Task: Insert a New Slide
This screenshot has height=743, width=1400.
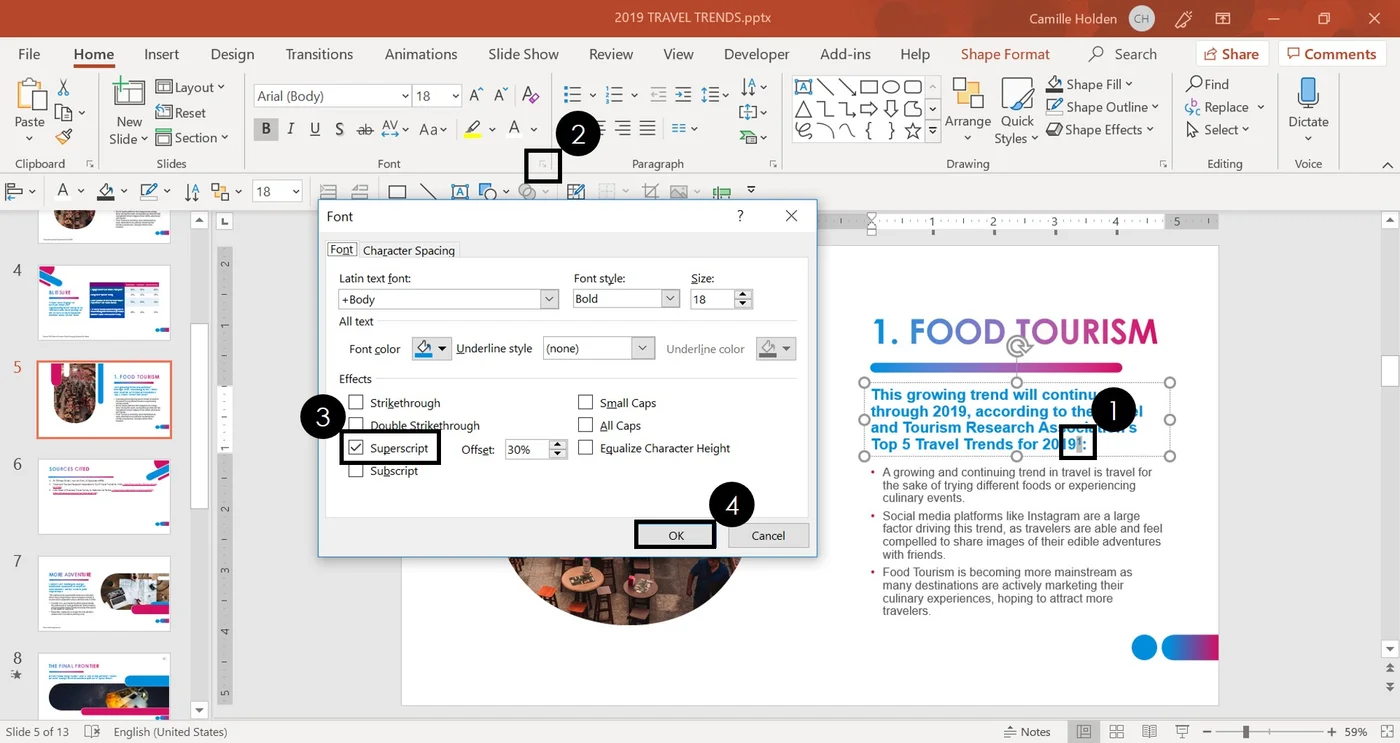Action: point(128,111)
